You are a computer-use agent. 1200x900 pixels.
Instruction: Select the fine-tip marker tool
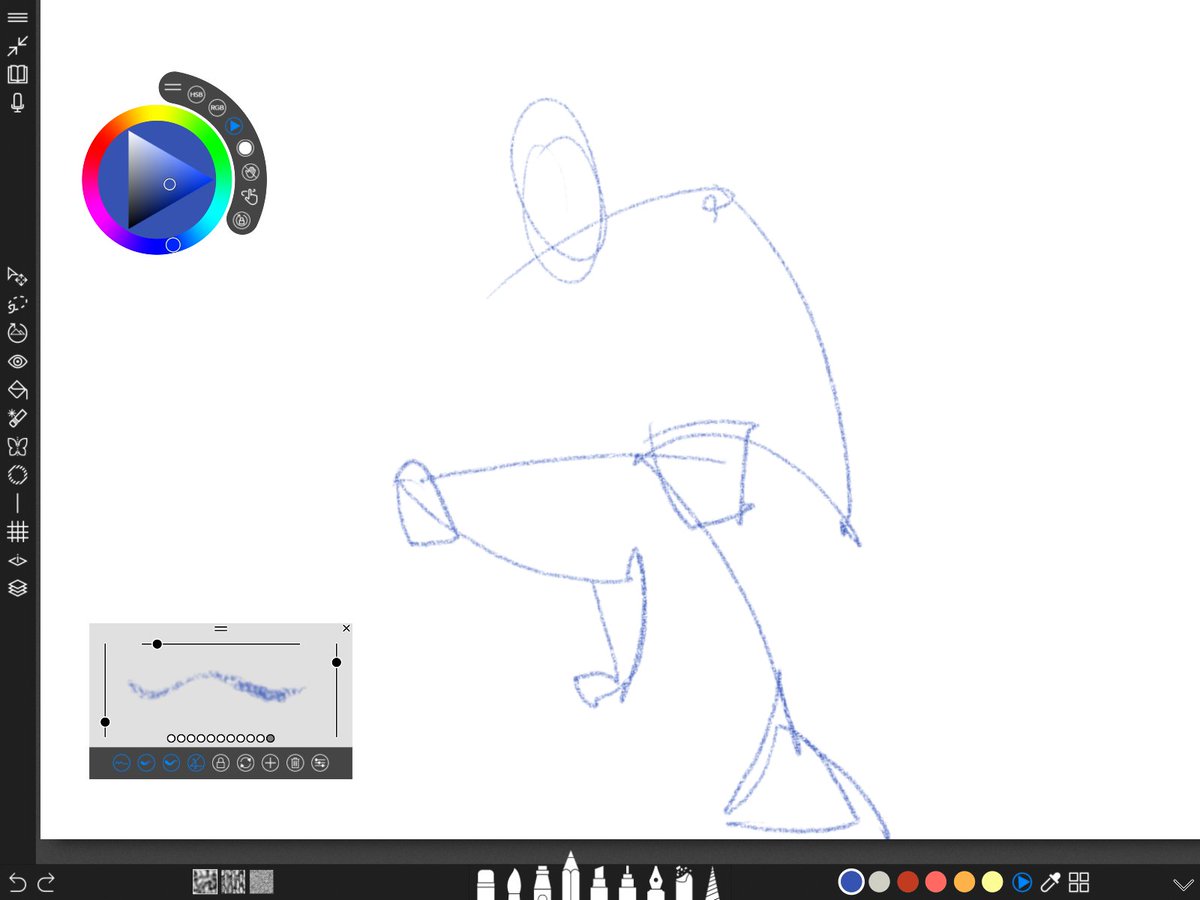[x=627, y=883]
